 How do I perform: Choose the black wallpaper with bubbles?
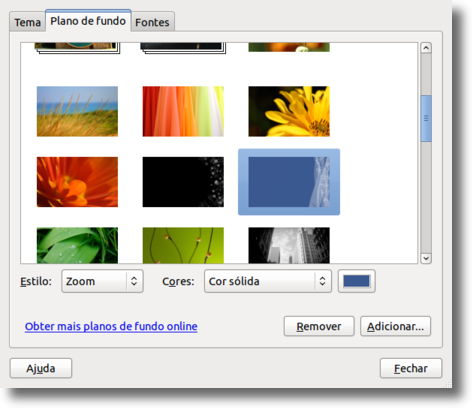point(183,182)
